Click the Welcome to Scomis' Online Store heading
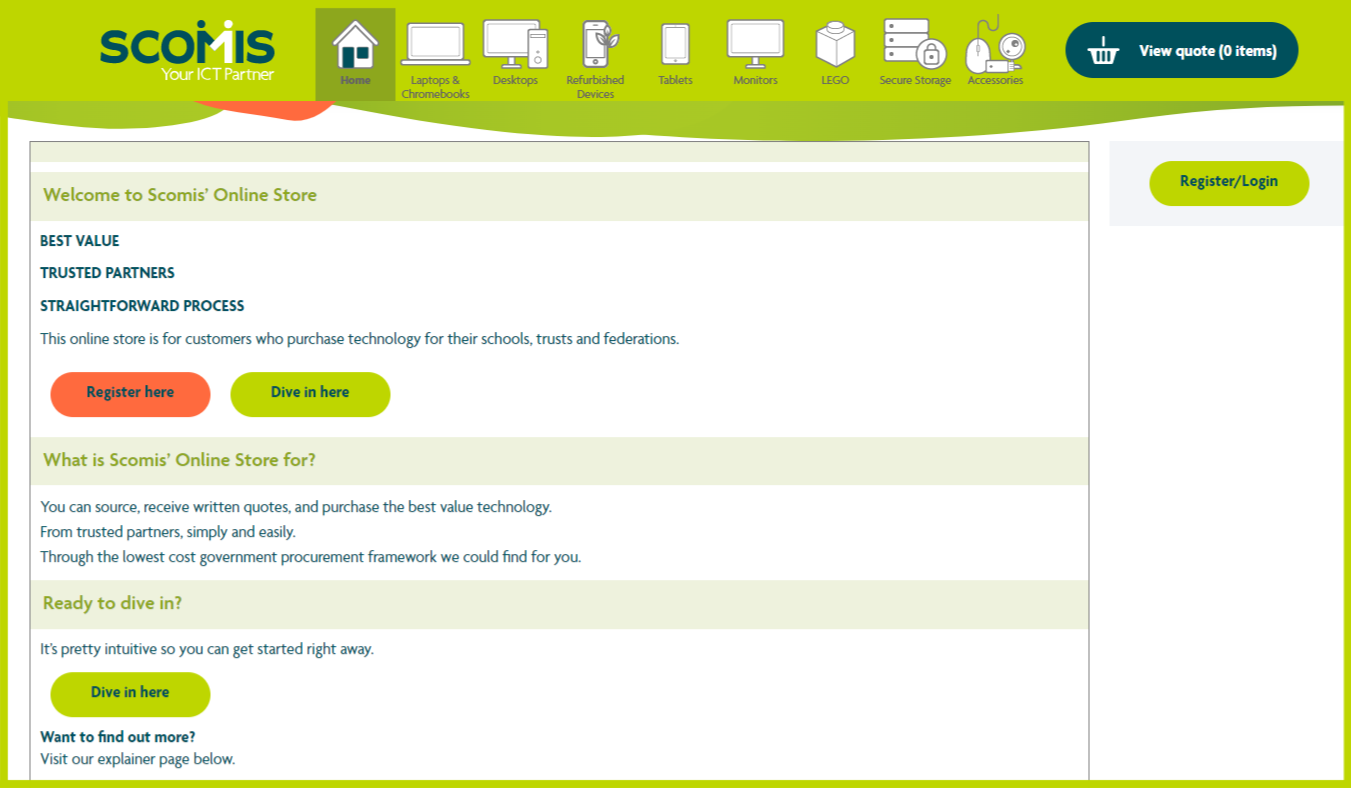 point(180,195)
